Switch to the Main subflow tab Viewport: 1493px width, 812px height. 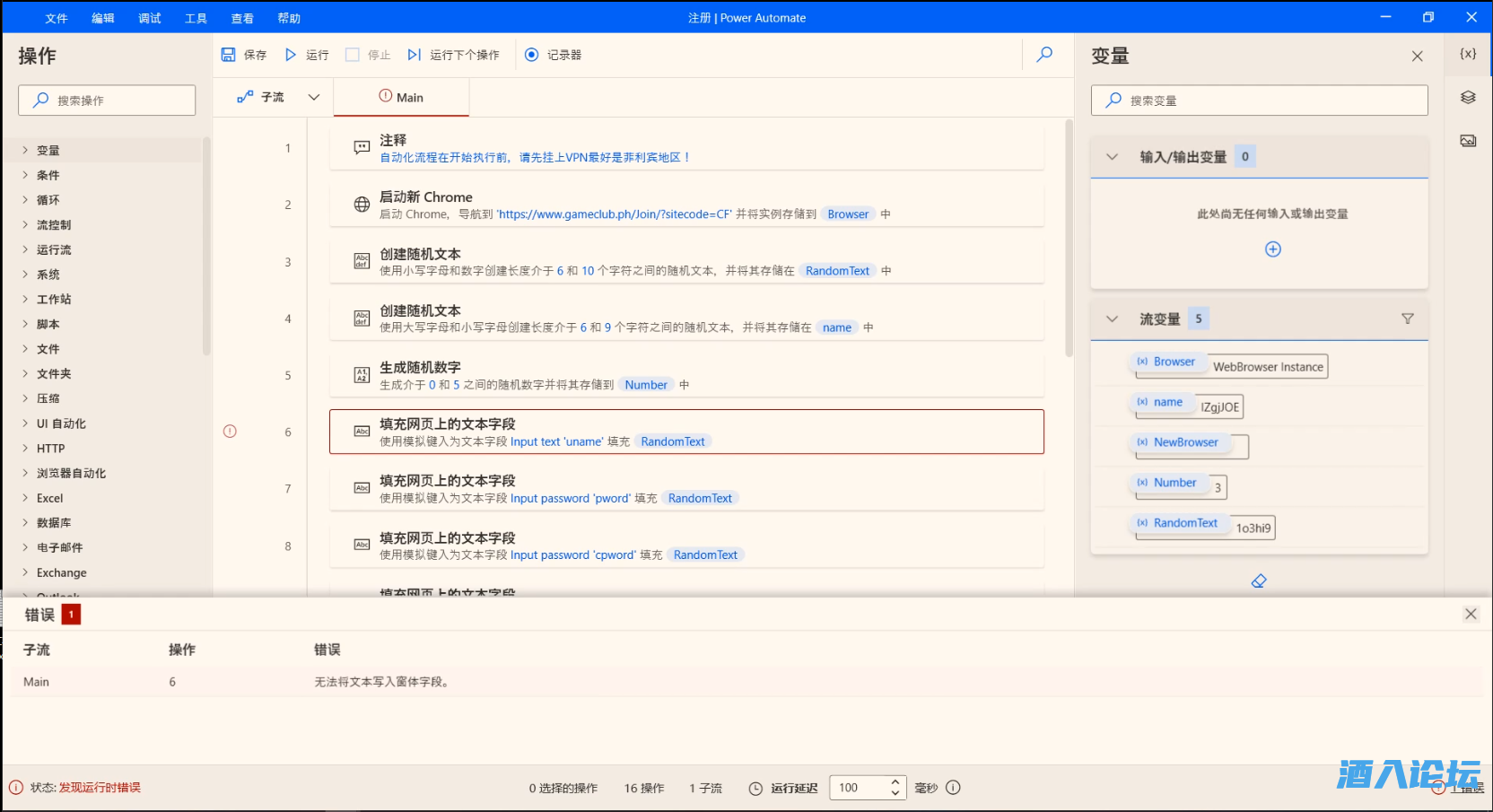pyautogui.click(x=401, y=96)
